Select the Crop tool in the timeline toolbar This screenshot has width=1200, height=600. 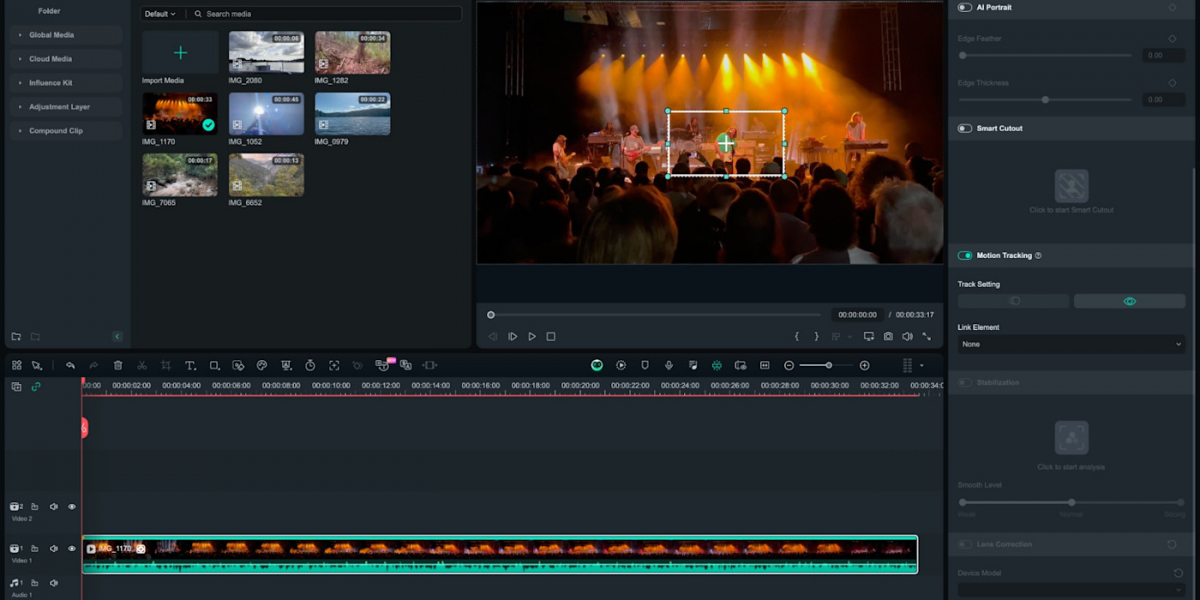166,366
